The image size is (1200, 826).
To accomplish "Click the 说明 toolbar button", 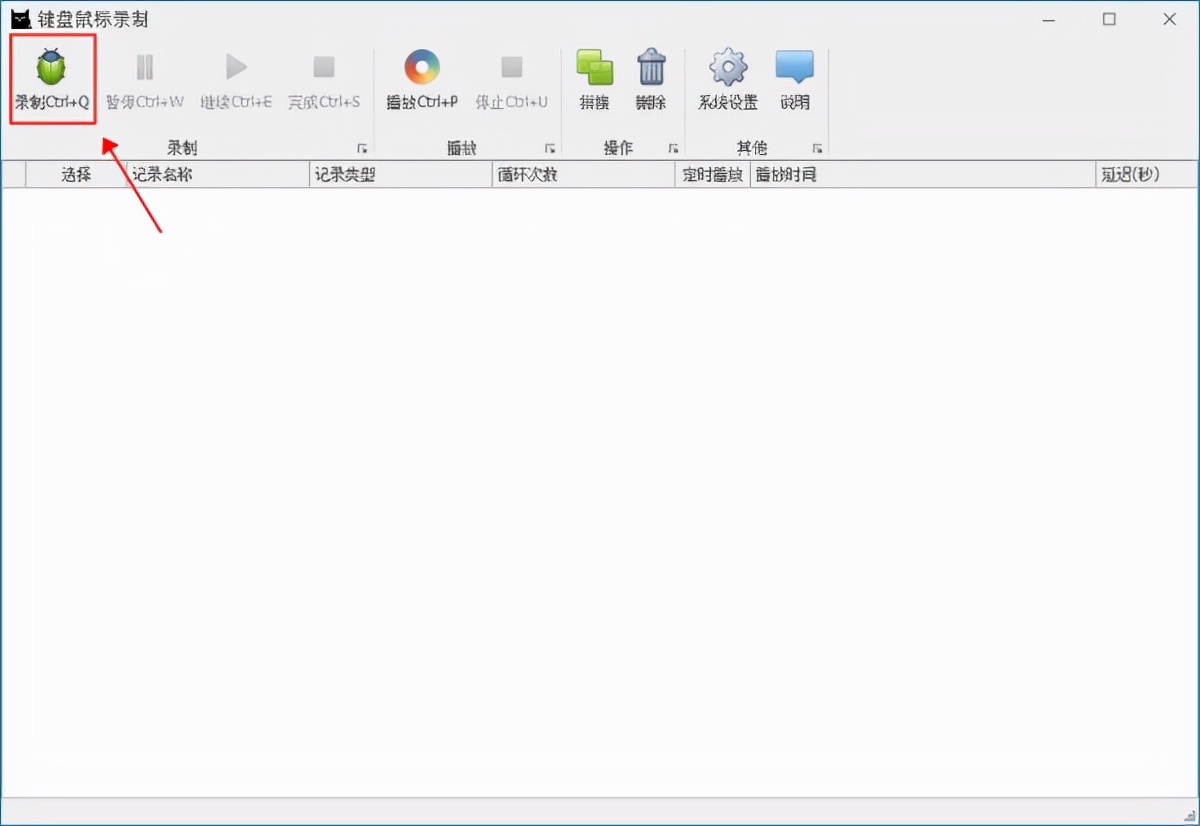I will coord(794,80).
